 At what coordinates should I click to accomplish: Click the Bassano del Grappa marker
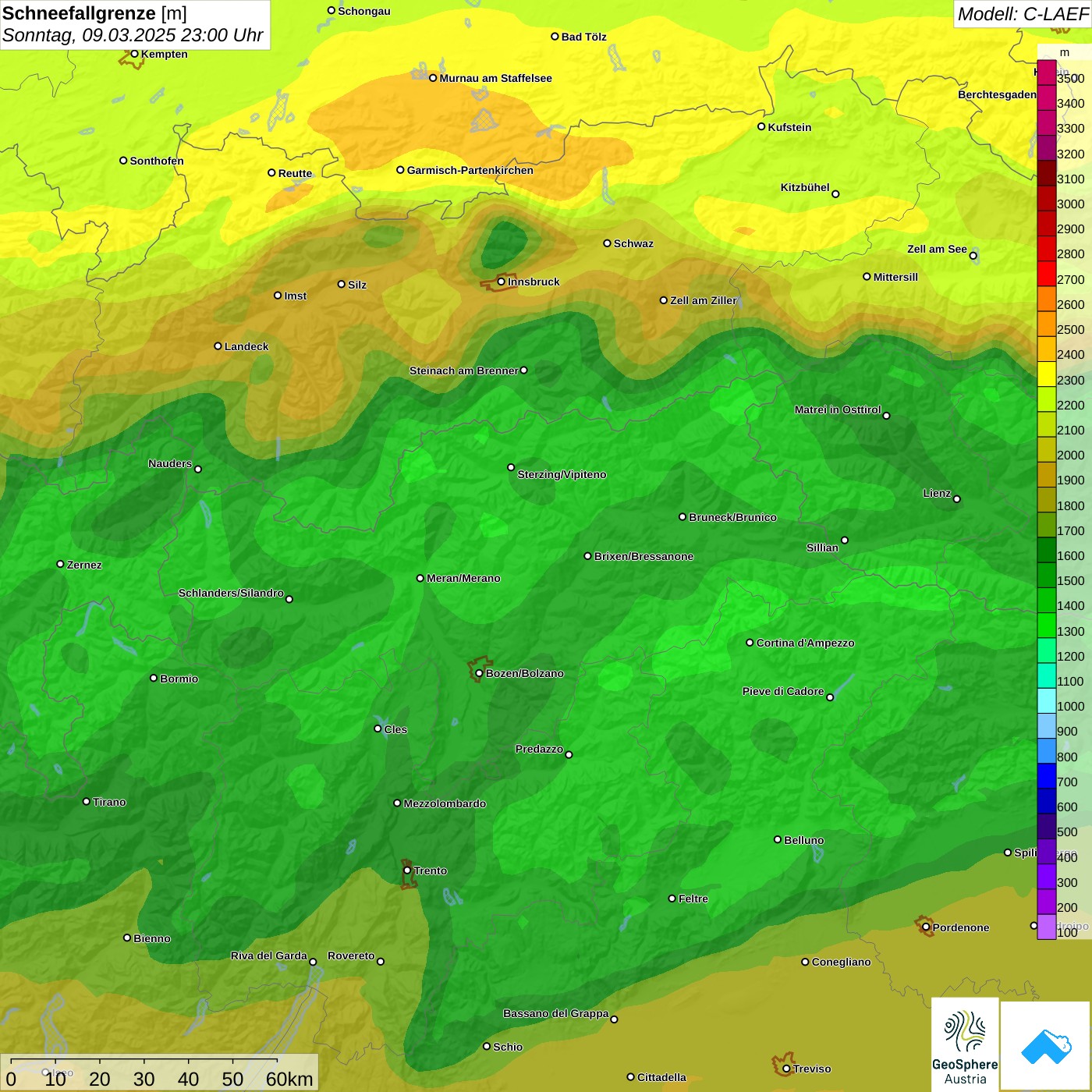tap(614, 1019)
